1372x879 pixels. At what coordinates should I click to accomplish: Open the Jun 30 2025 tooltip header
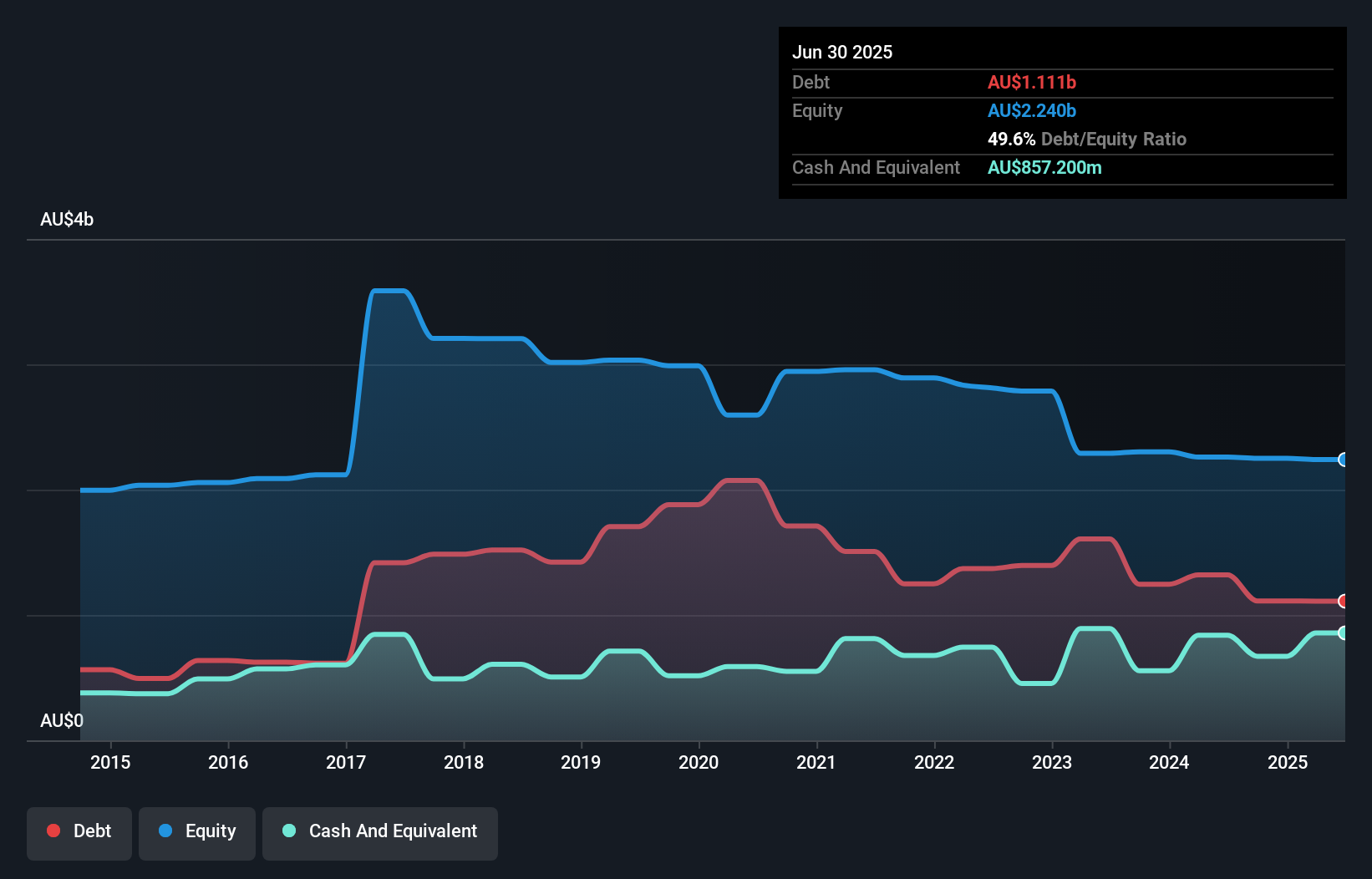pos(842,52)
